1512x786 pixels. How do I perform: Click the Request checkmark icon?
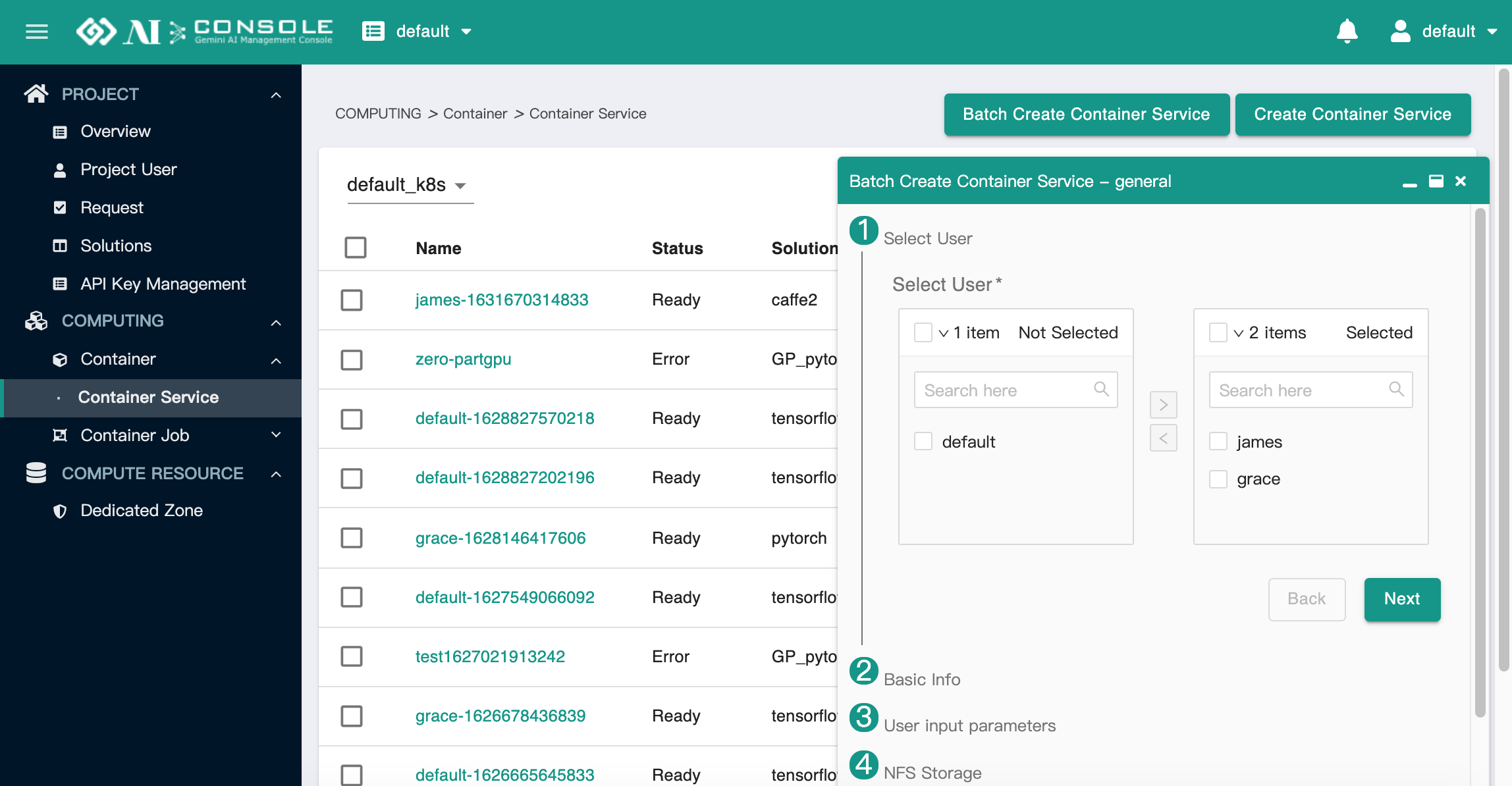pos(60,208)
